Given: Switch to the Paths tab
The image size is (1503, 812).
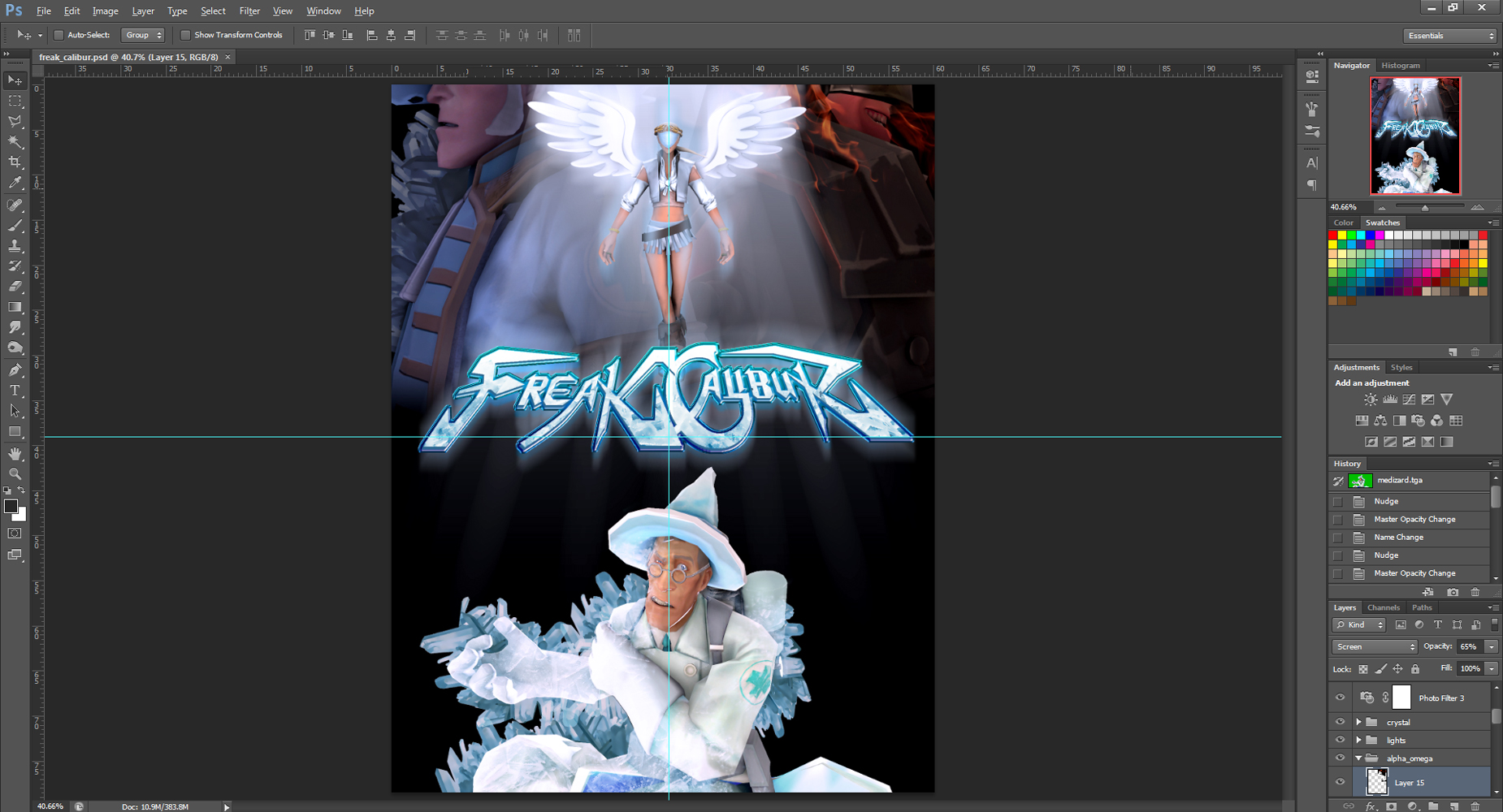Looking at the screenshot, I should [x=1422, y=607].
